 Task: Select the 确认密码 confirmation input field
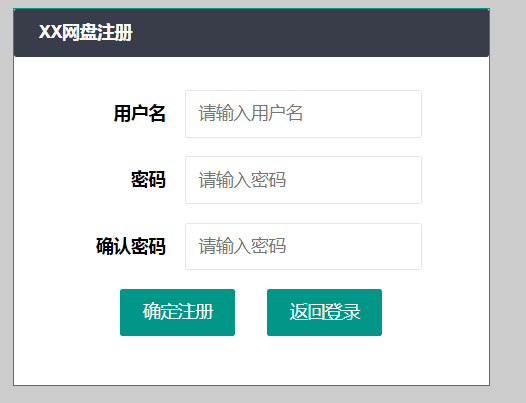(x=303, y=246)
